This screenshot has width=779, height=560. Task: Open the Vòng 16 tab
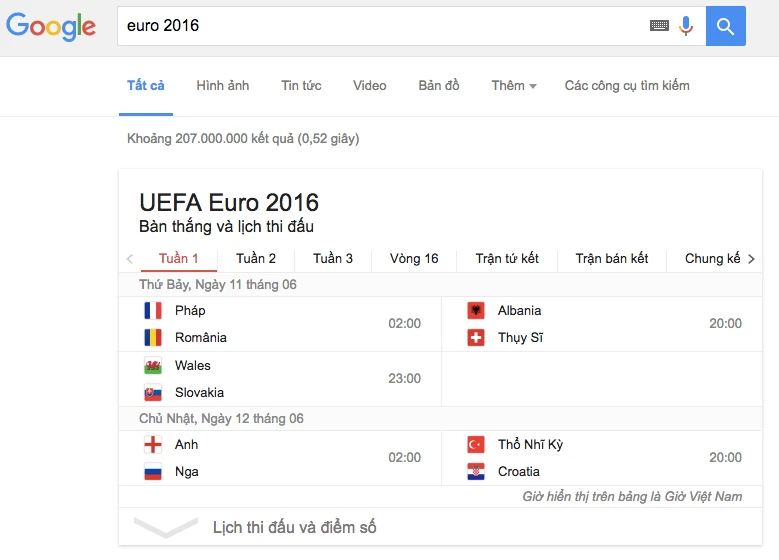coord(414,259)
